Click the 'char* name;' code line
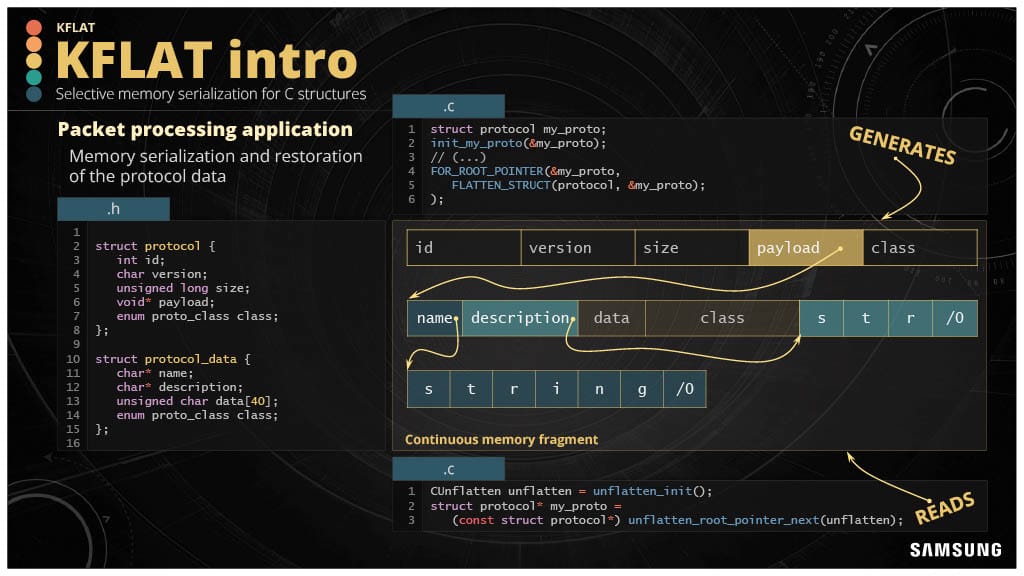The height and width of the screenshot is (576, 1024). [x=155, y=374]
